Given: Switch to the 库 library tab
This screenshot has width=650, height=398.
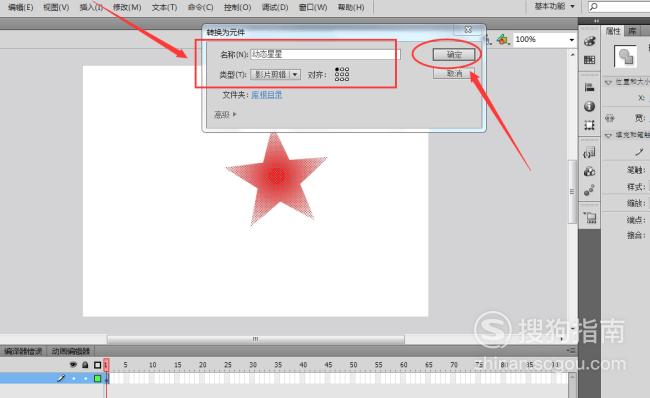Looking at the screenshot, I should click(x=632, y=31).
